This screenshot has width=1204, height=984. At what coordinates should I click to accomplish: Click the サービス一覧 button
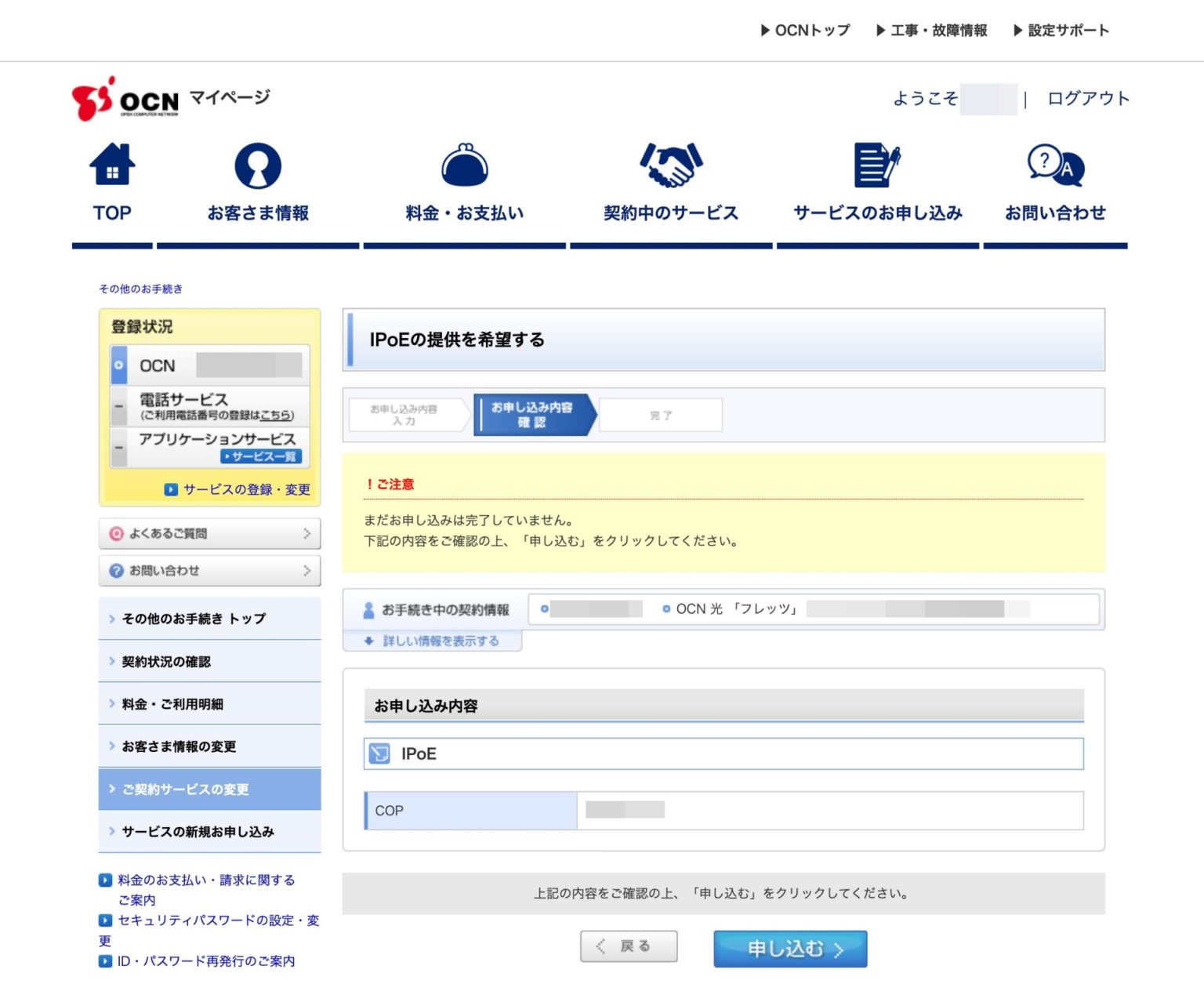(261, 456)
